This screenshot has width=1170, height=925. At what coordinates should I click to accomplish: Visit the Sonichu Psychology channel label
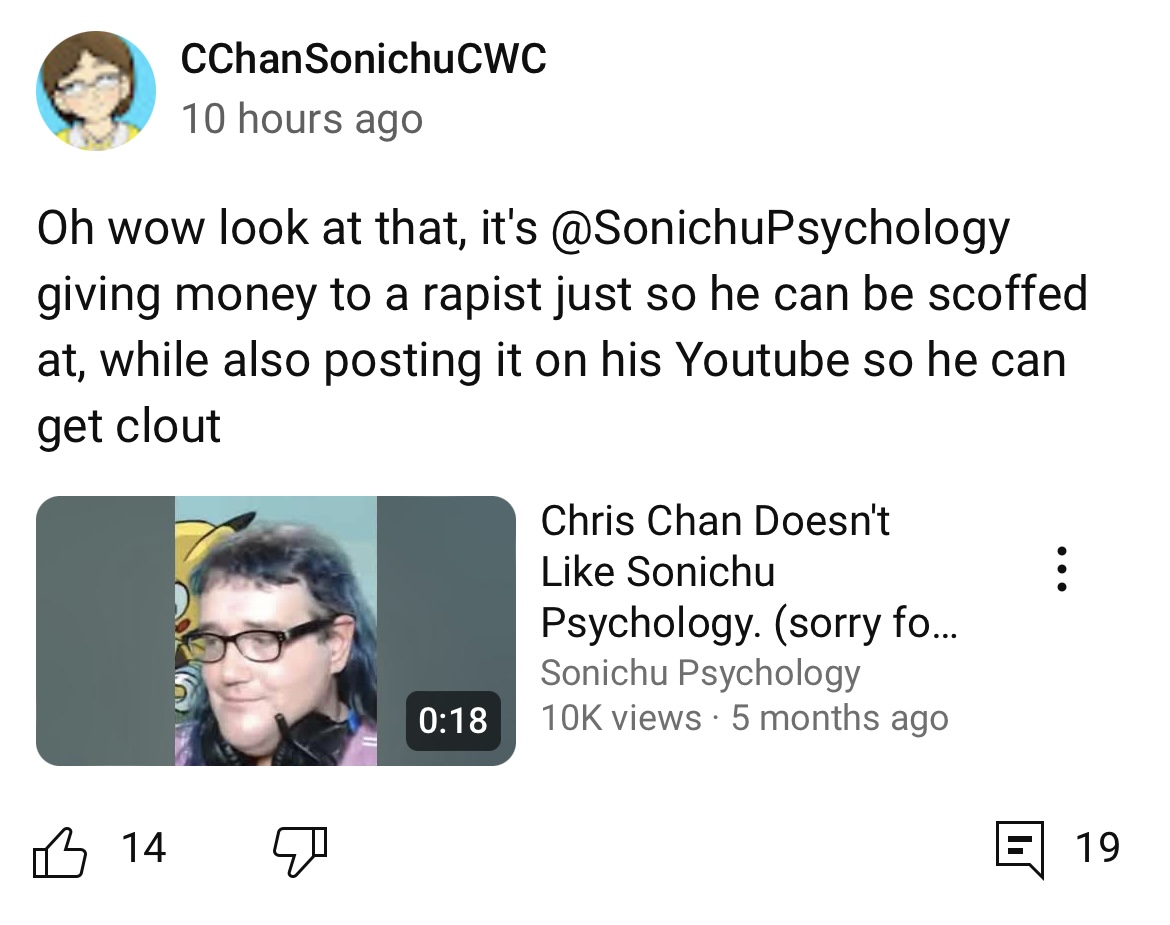coord(700,673)
